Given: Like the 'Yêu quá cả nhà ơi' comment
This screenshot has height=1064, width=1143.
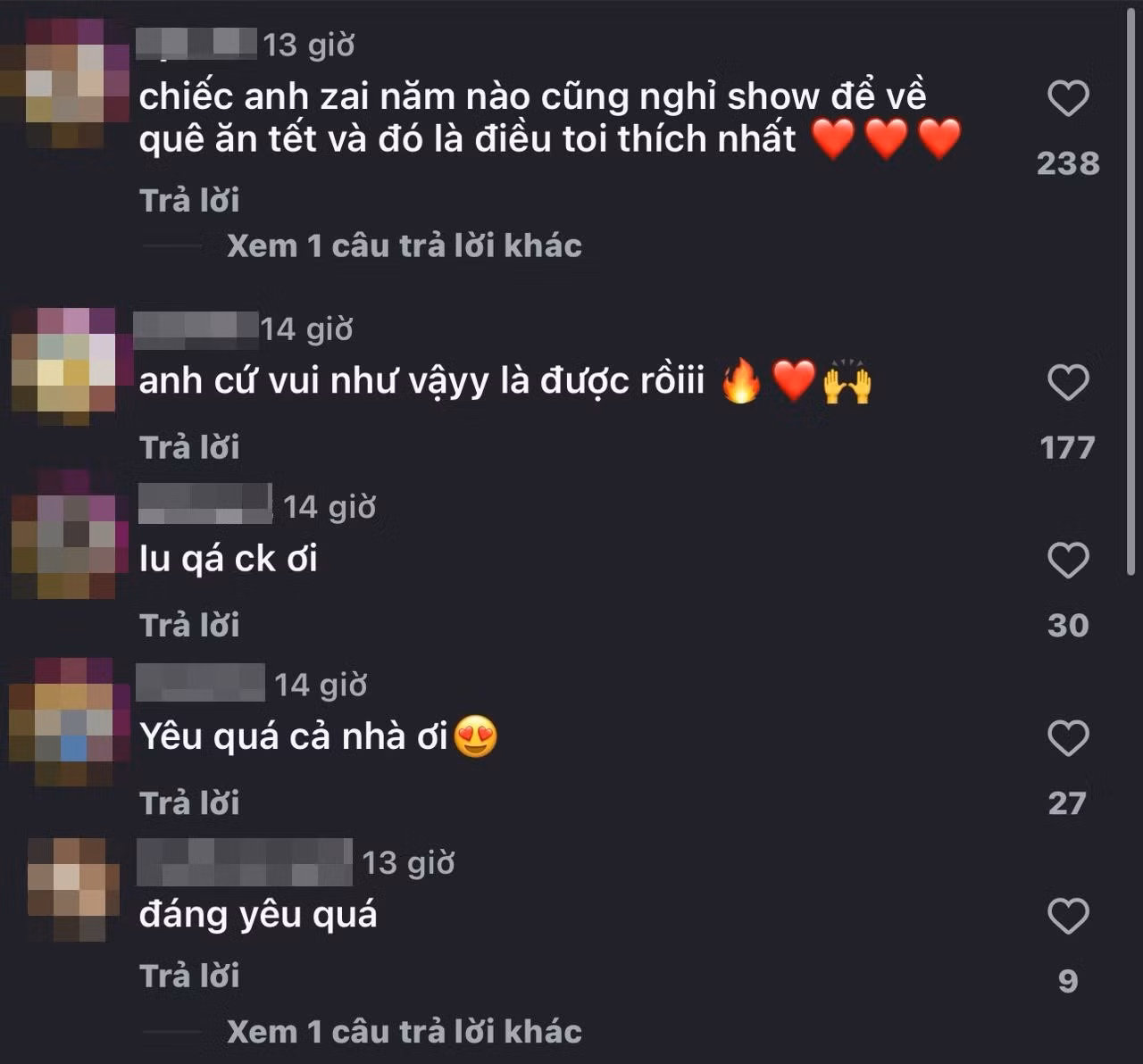Looking at the screenshot, I should [x=1068, y=738].
